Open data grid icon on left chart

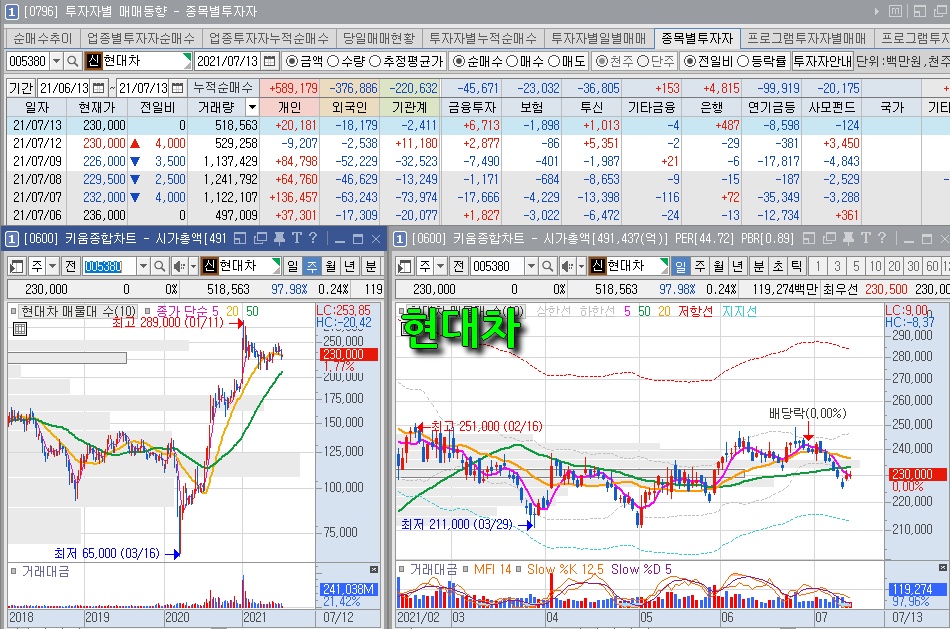click(19, 329)
